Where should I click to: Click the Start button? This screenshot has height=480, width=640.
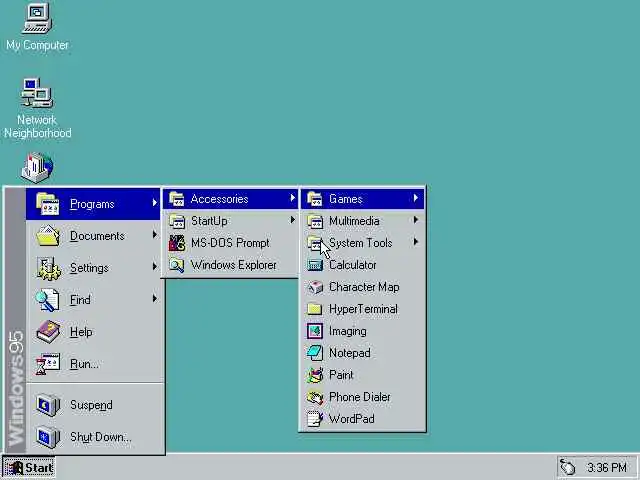point(29,467)
